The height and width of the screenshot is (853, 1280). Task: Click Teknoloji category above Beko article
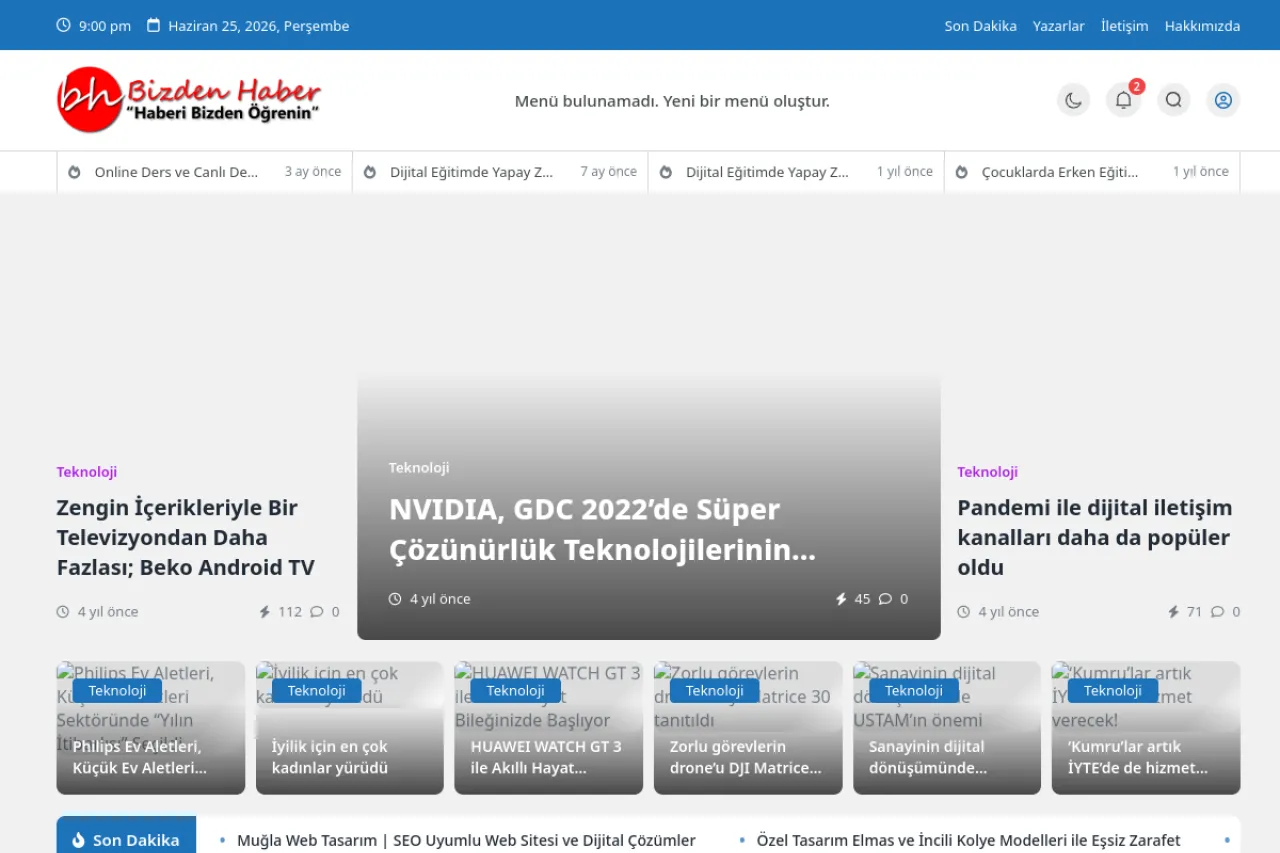[87, 471]
